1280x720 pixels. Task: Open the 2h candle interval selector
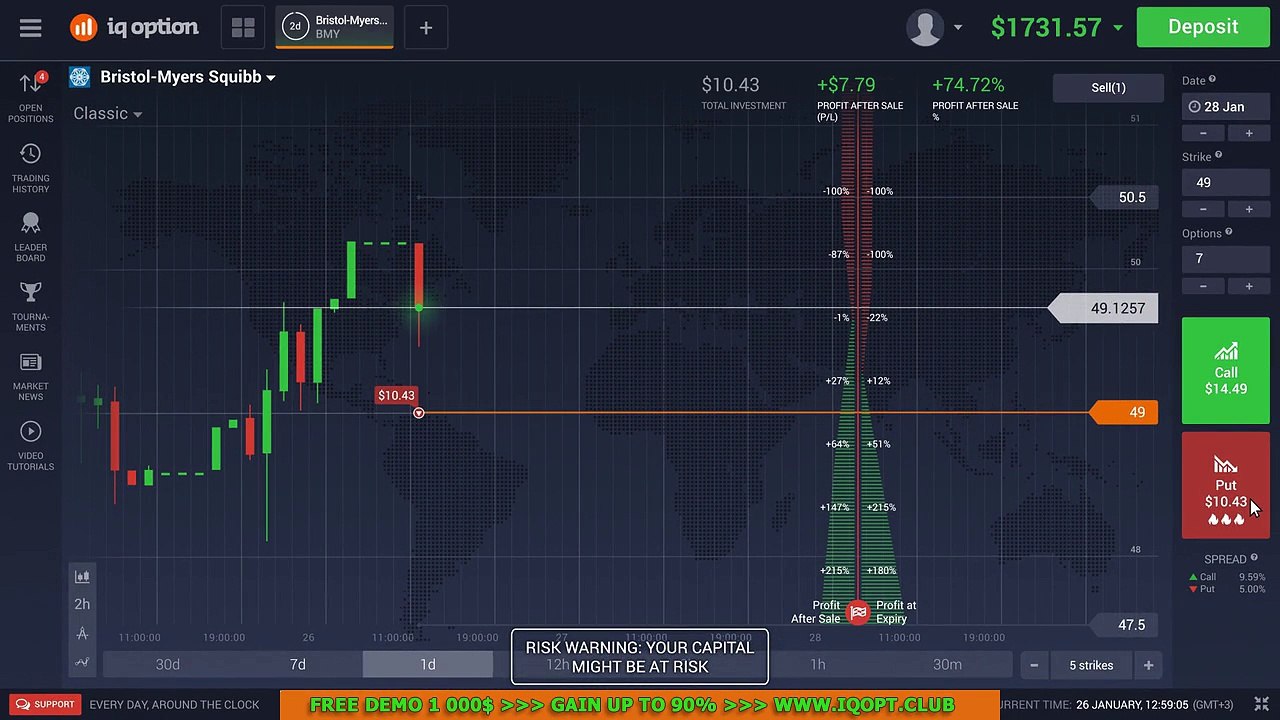82,604
